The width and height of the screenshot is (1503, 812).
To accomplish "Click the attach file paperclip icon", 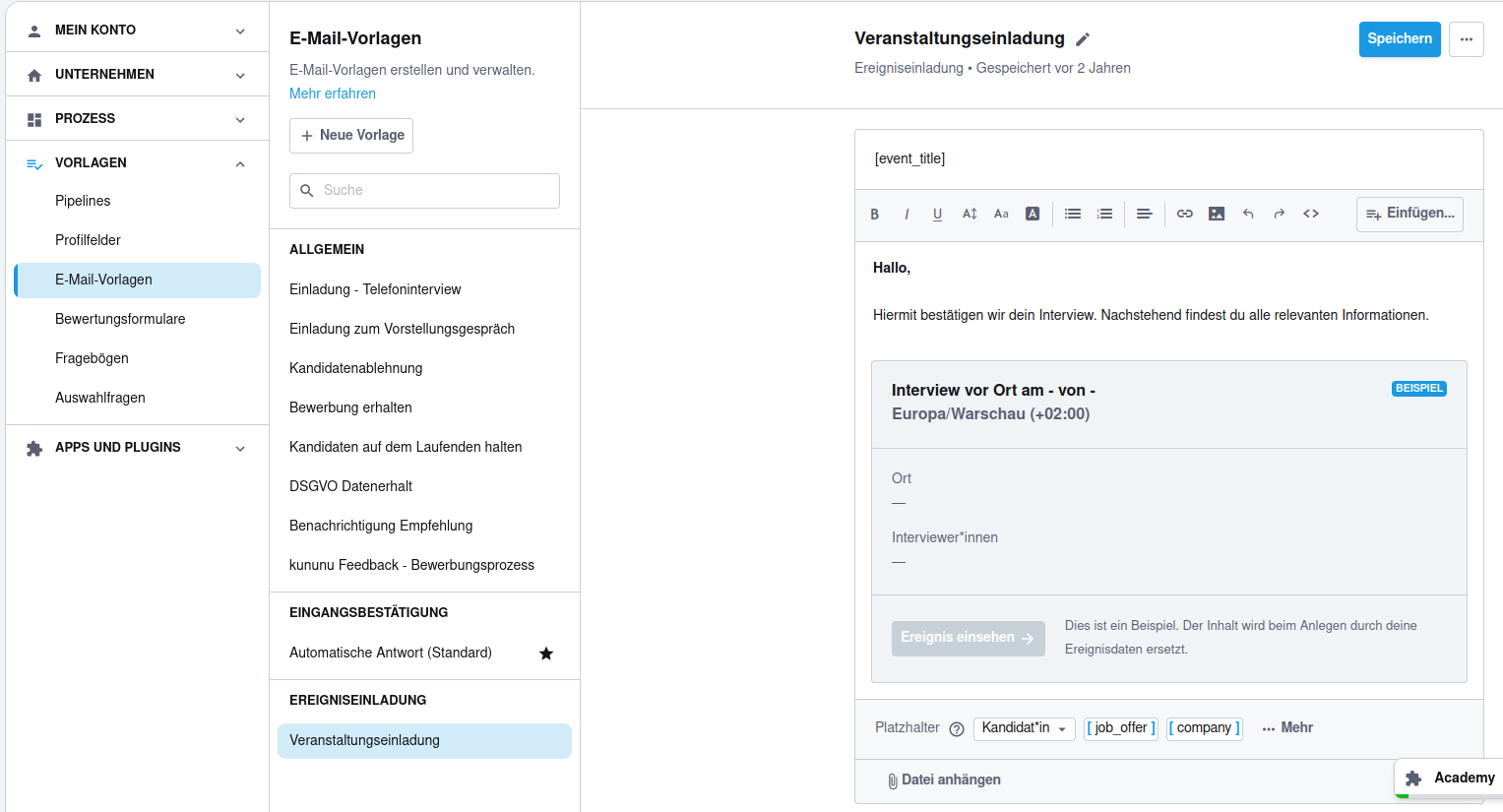I will 892,780.
